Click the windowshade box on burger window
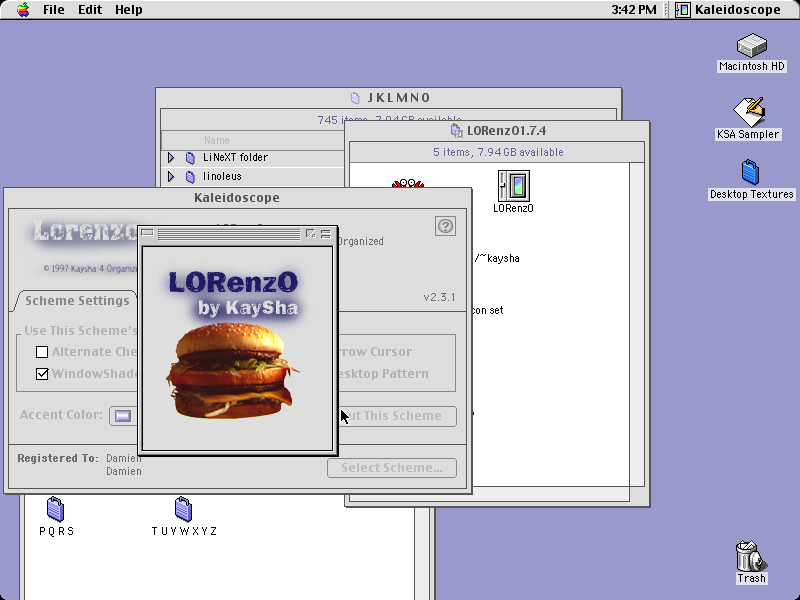 (x=326, y=234)
